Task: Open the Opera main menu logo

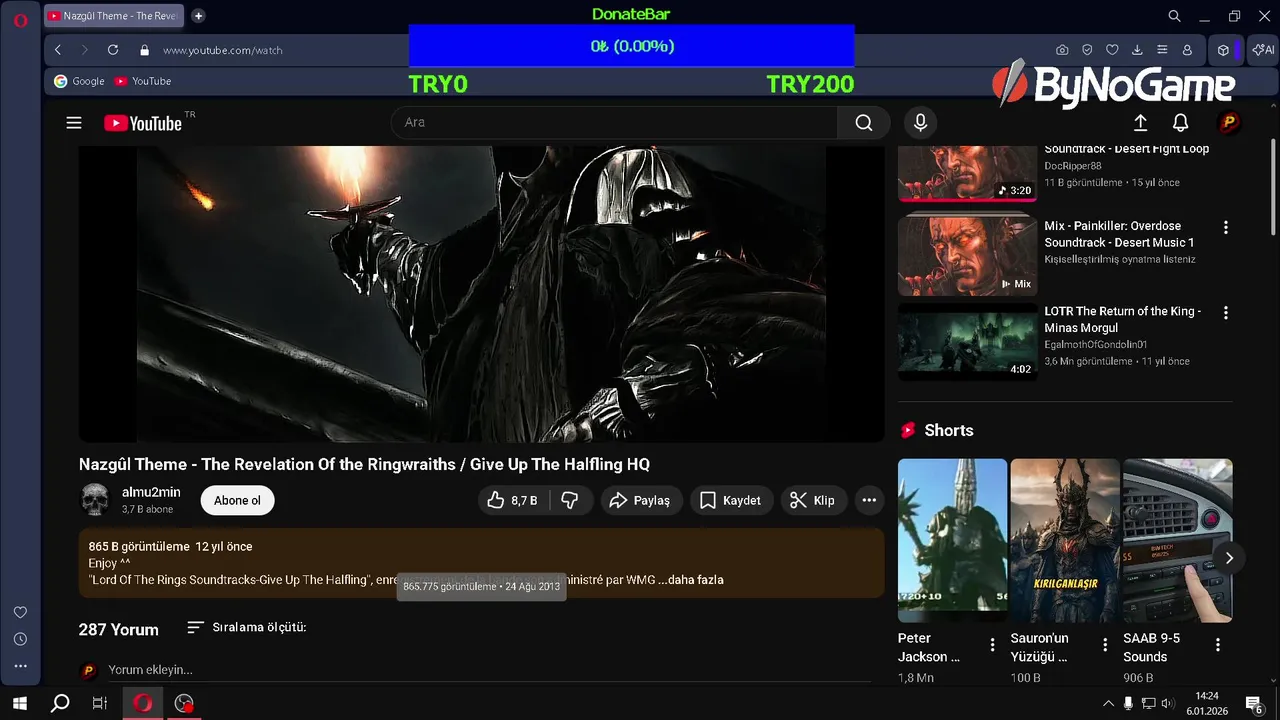Action: click(20, 20)
